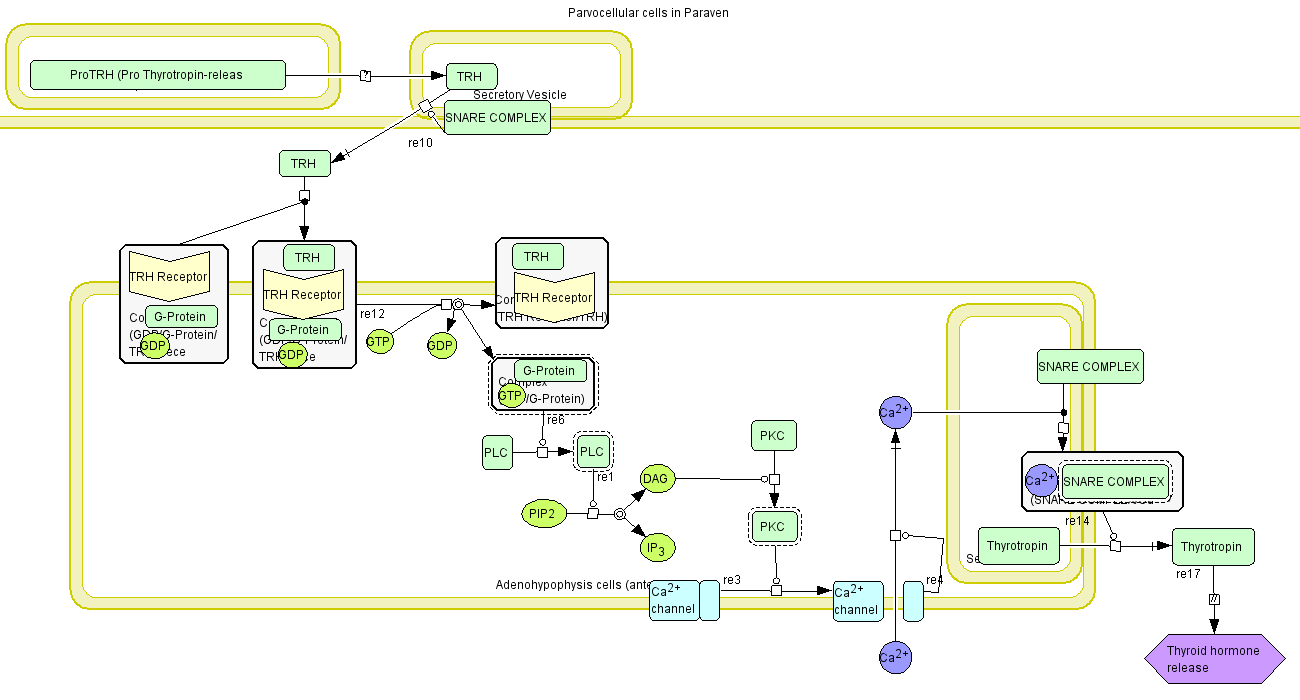
Task: Click the inactive PLC node left of re6 arrow
Action: coord(496,452)
